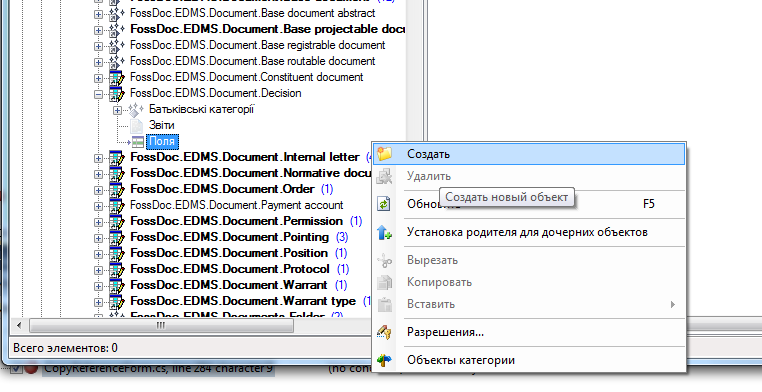Collapse the FossDoc.EDMS.Document.Decision node
762x392 pixels.
pos(99,94)
